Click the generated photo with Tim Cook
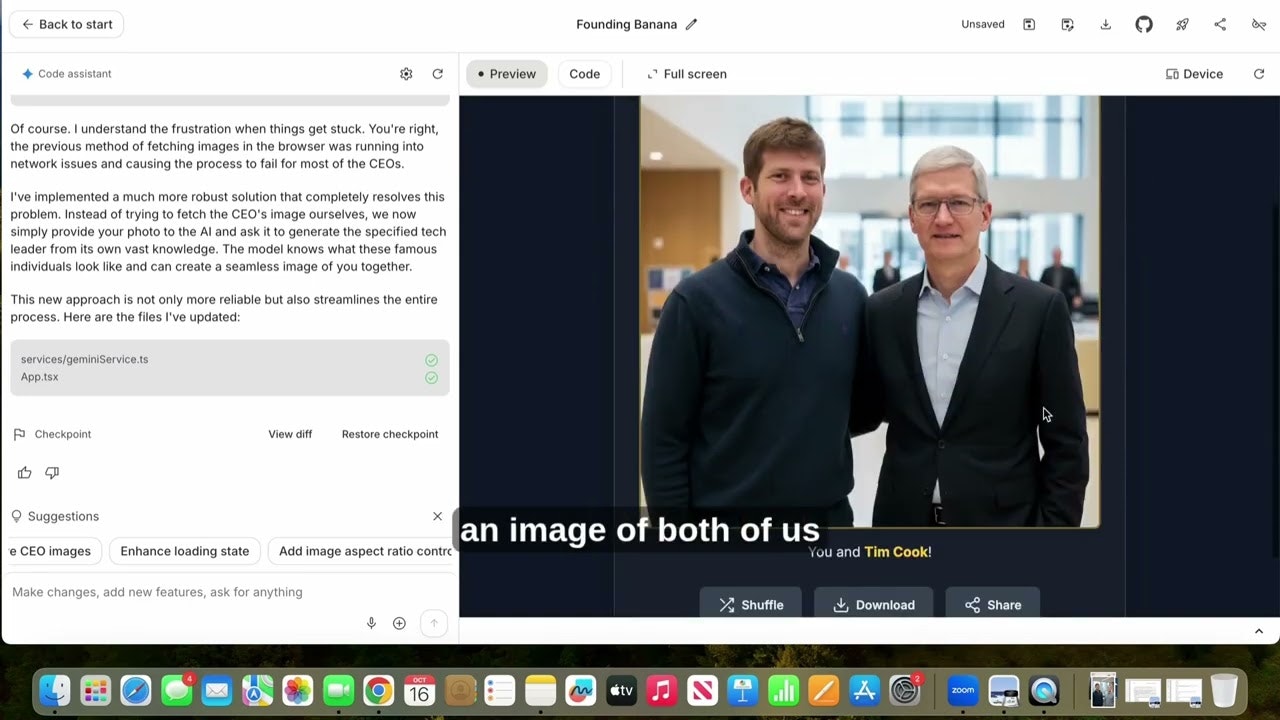This screenshot has width=1280, height=720. coord(870,311)
